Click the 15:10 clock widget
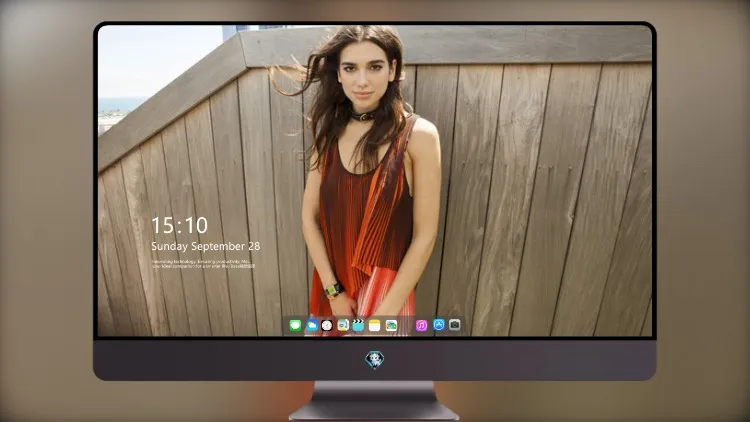The width and height of the screenshot is (750, 422). point(179,225)
